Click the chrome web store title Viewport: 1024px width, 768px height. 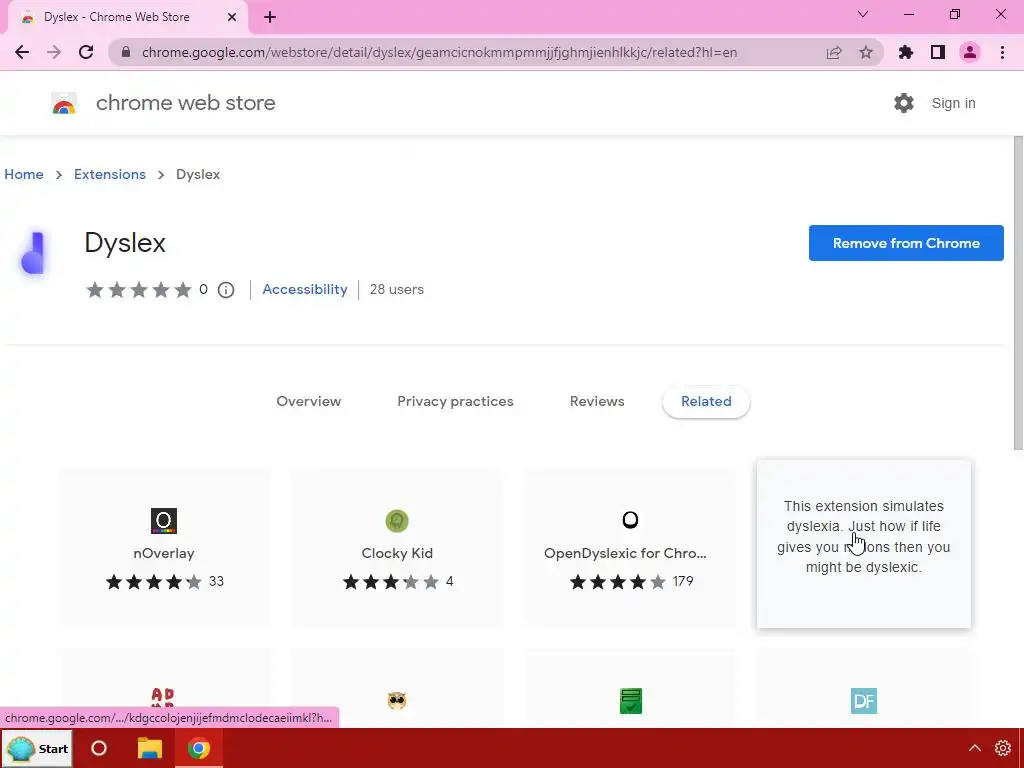185,103
